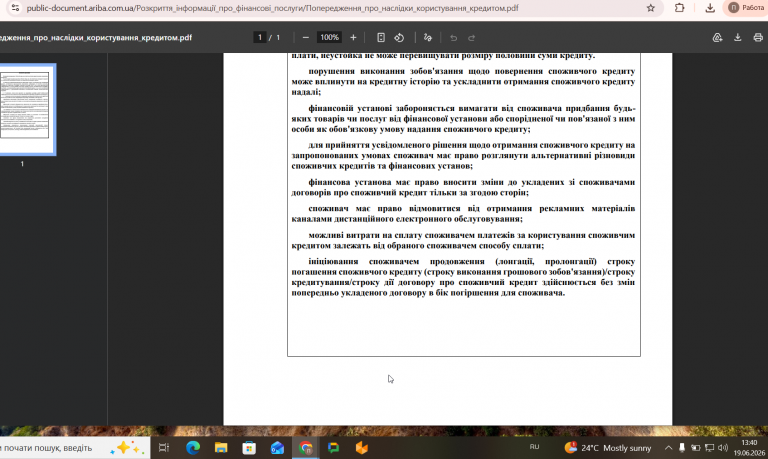This screenshot has width=768, height=459.
Task: Rotate the PDF counterclockwise
Action: click(399, 37)
